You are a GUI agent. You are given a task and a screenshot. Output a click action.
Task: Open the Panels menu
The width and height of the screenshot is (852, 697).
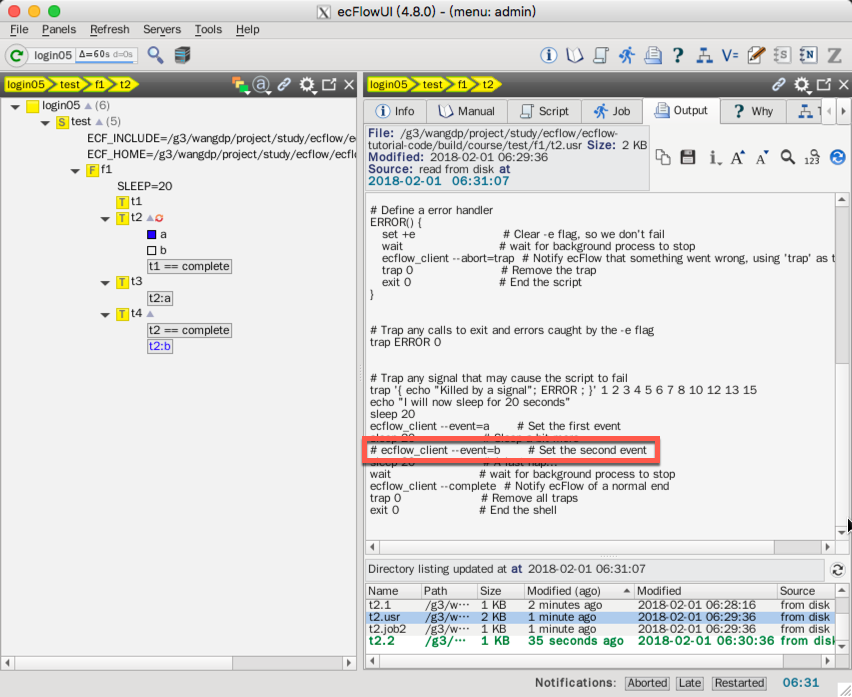coord(59,29)
